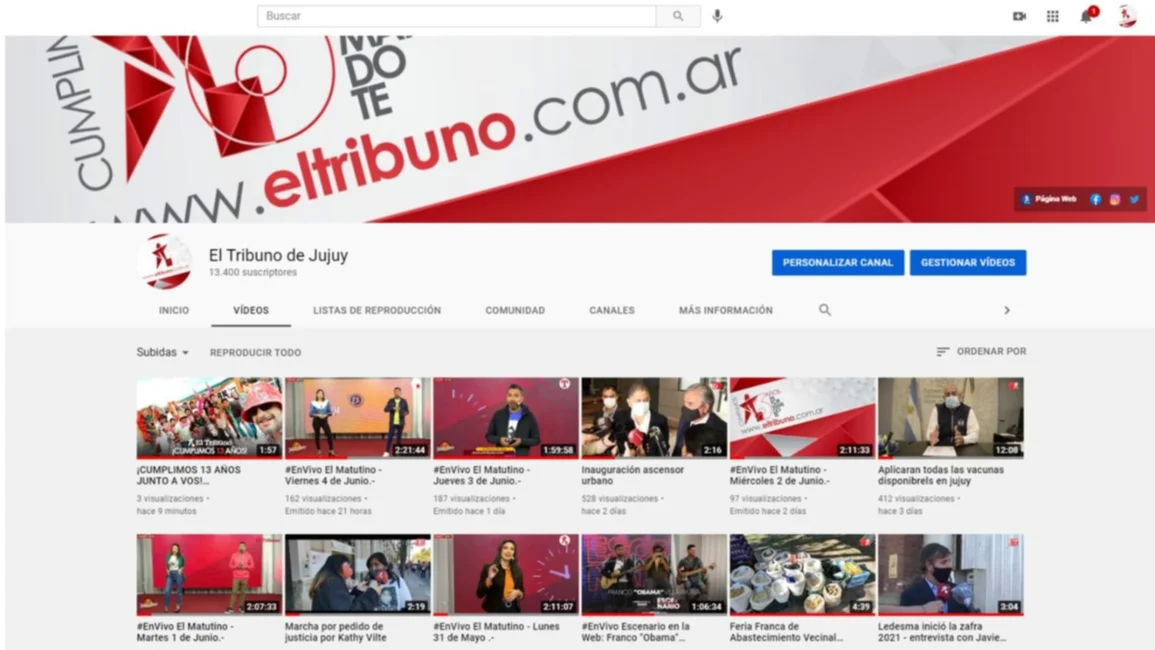Open the banner Instagram link
Image resolution: width=1155 pixels, height=650 pixels.
[1114, 199]
